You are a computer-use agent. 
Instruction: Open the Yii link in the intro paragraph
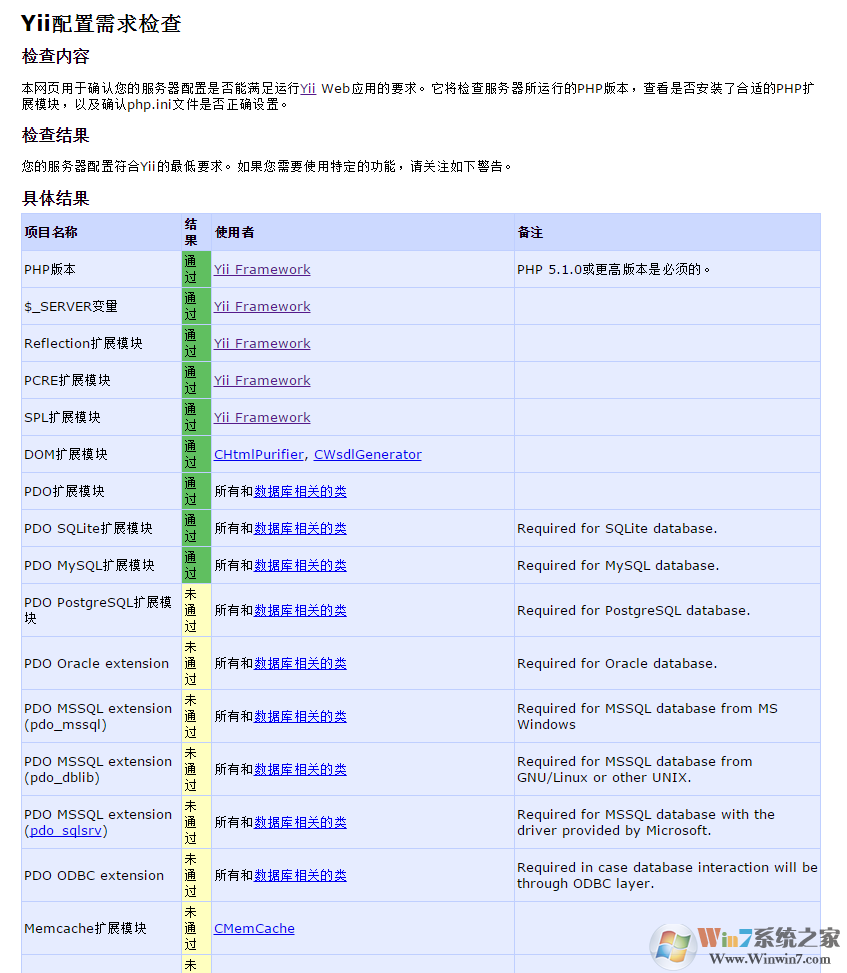[308, 88]
